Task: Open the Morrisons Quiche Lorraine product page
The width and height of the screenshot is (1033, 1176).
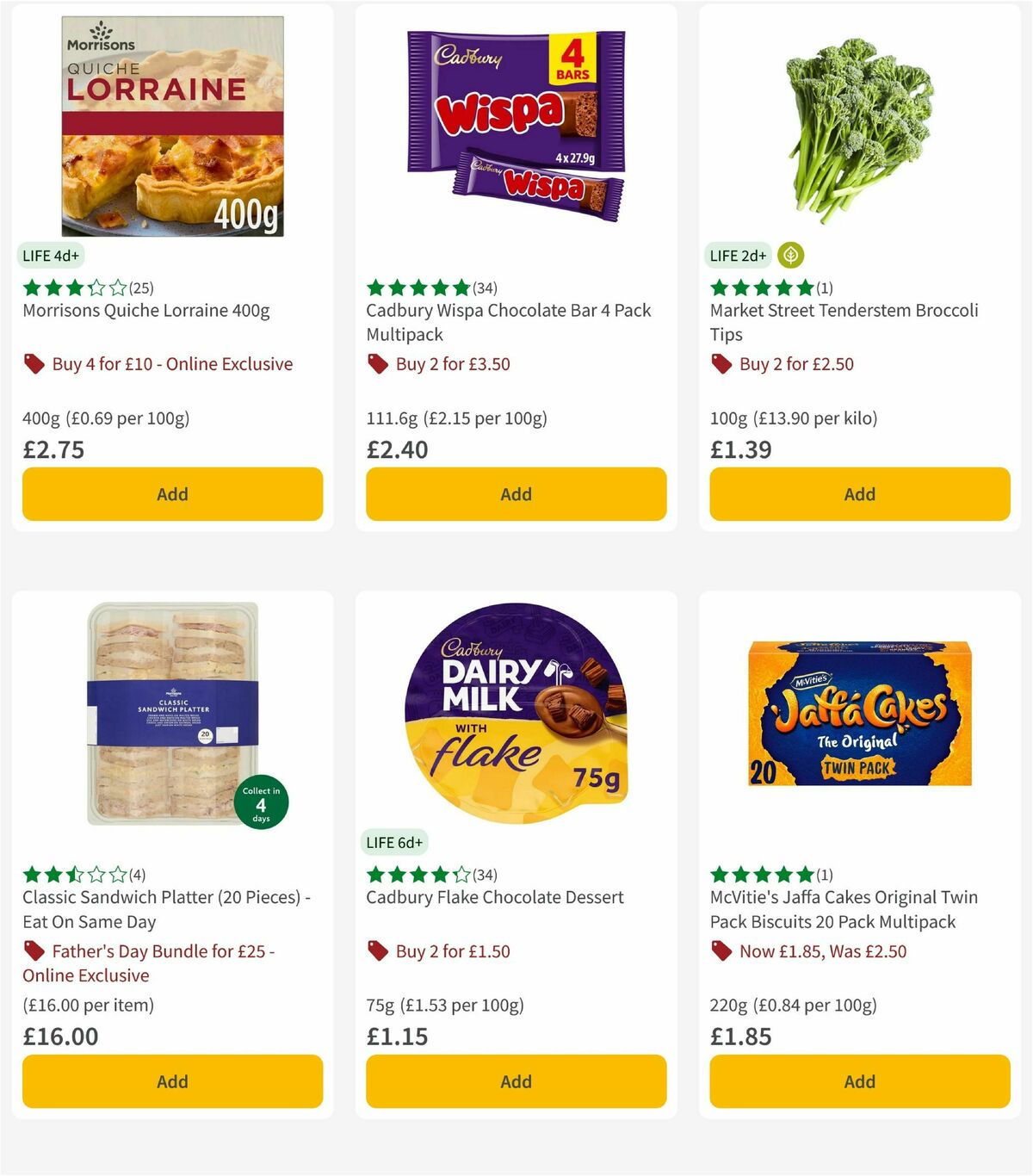Action: pos(145,311)
